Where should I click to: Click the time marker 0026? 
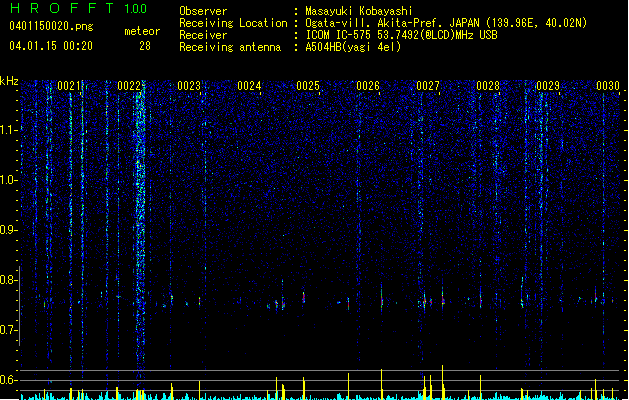click(x=368, y=86)
